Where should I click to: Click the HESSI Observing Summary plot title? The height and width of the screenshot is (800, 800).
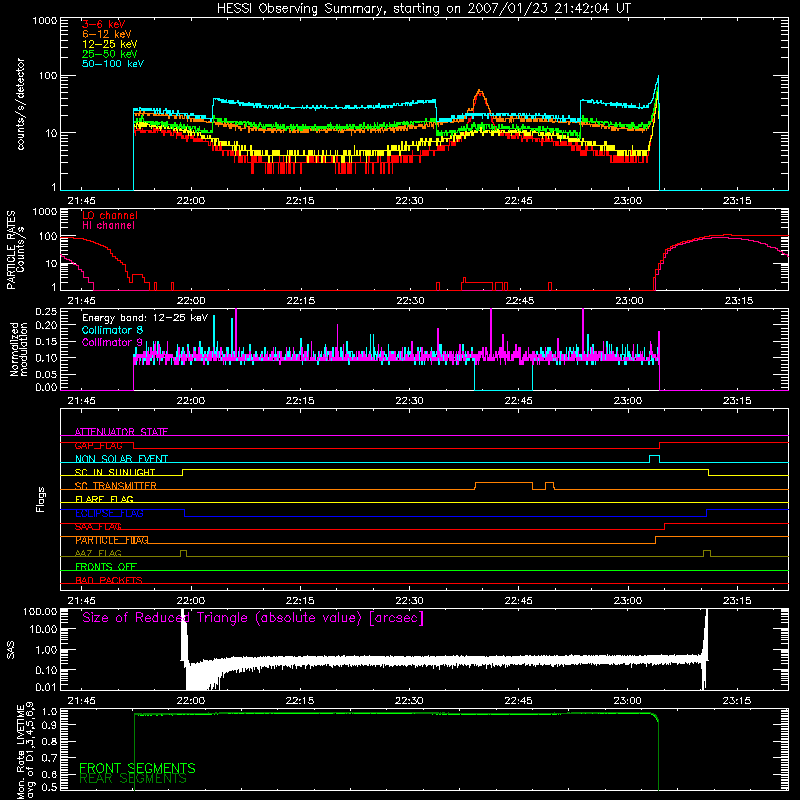423,9
